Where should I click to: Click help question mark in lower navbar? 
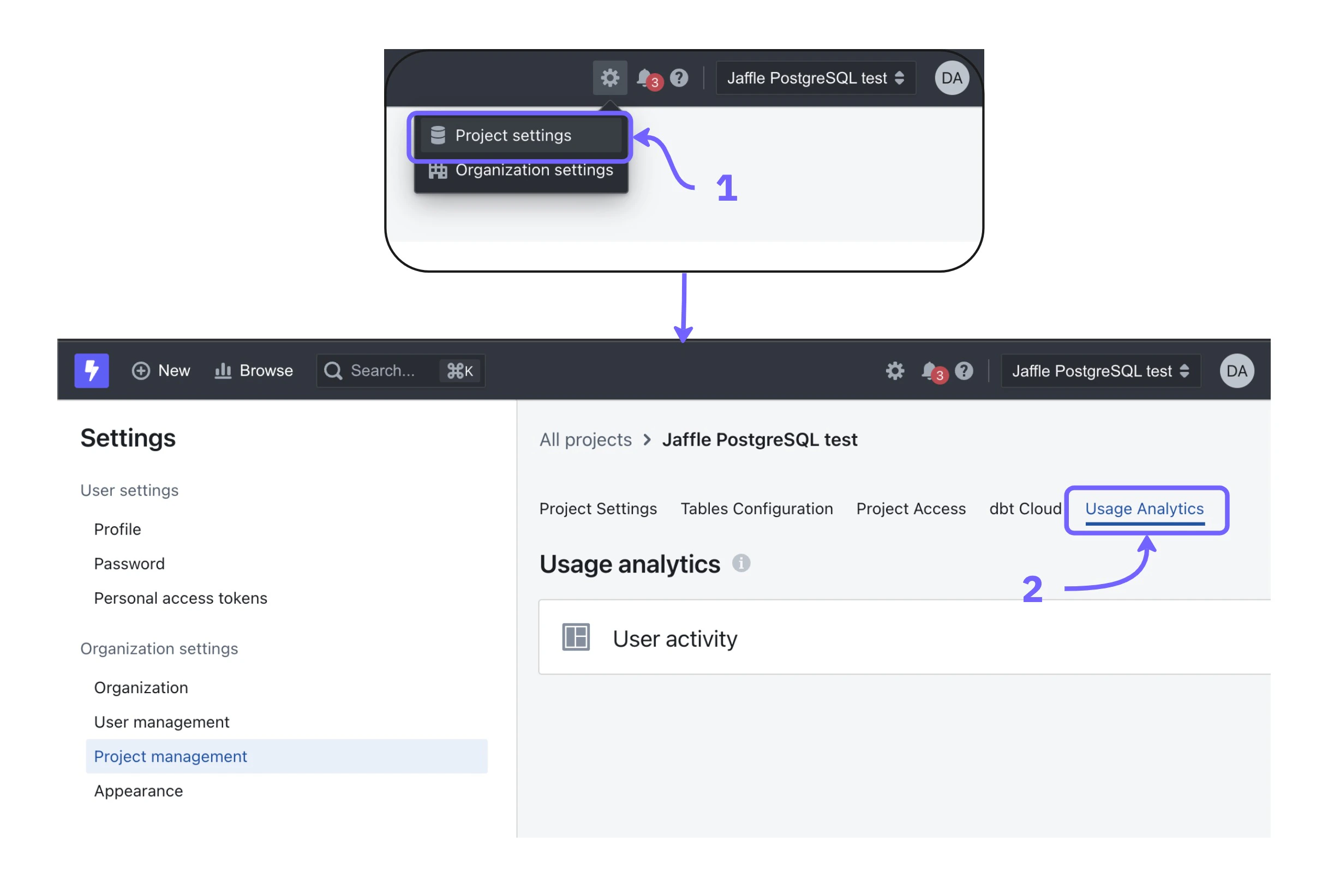point(964,371)
